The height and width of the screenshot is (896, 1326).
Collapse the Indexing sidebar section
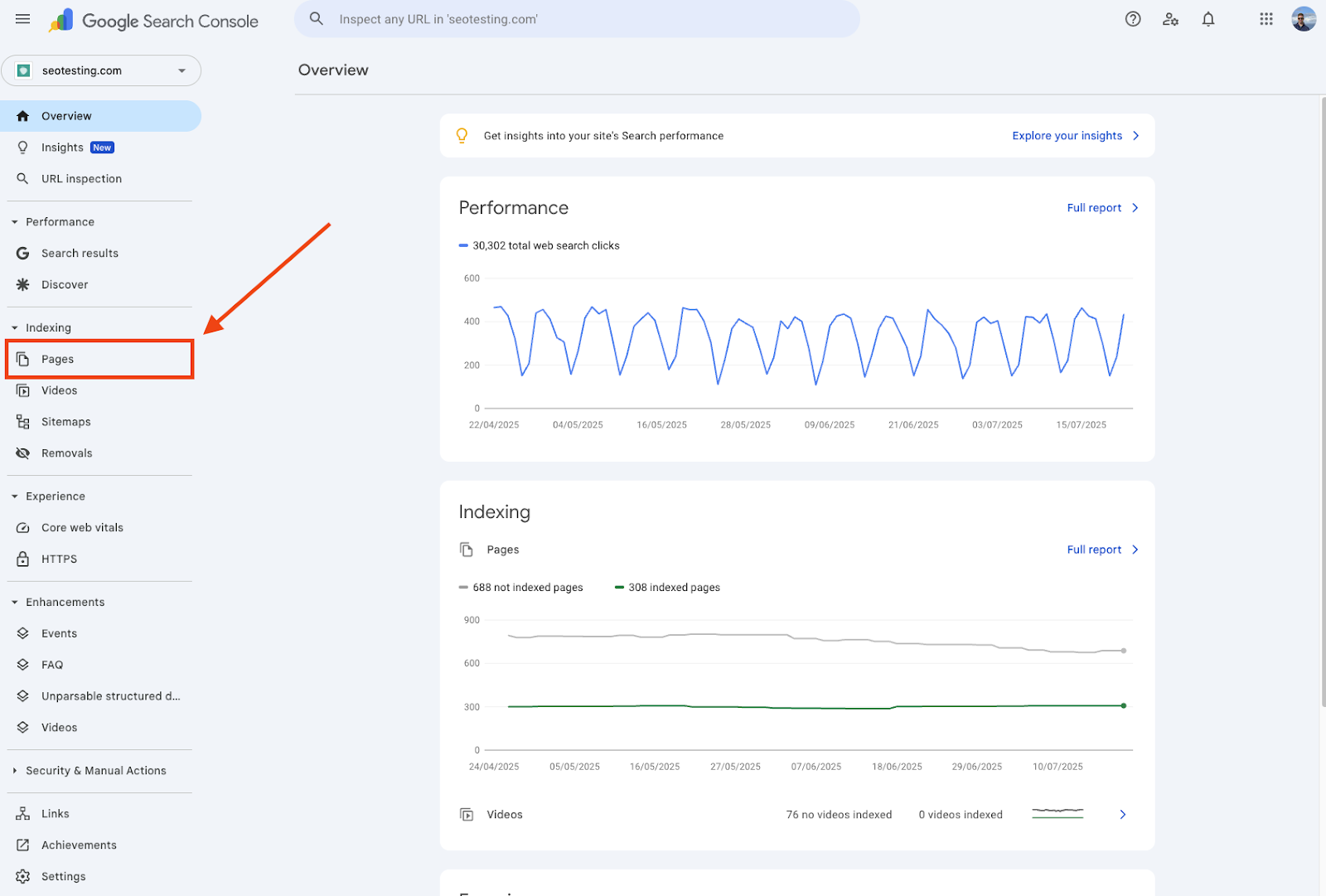(13, 327)
